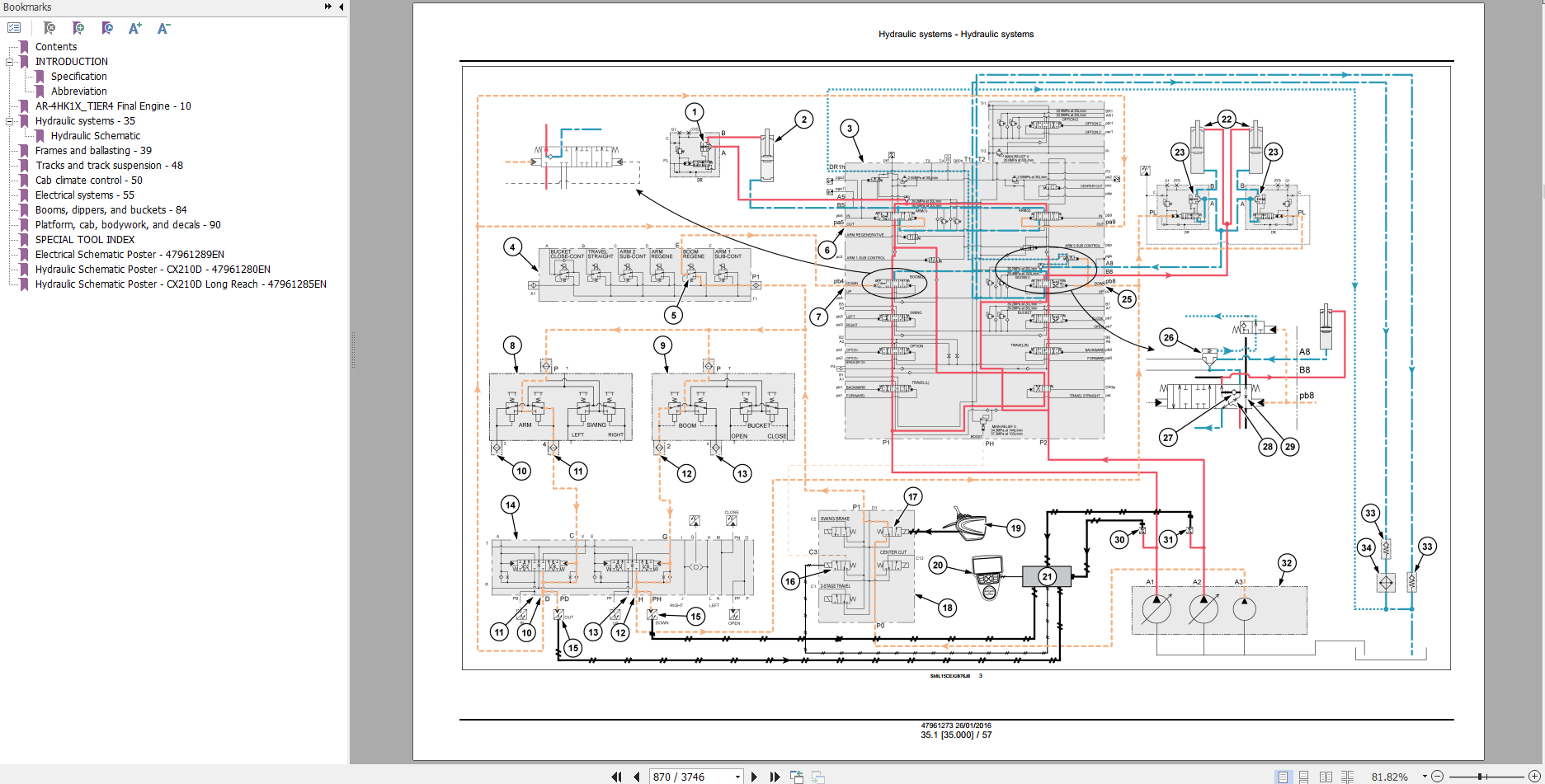Click bookmark icon beside Electrical systems - 55

[24, 195]
